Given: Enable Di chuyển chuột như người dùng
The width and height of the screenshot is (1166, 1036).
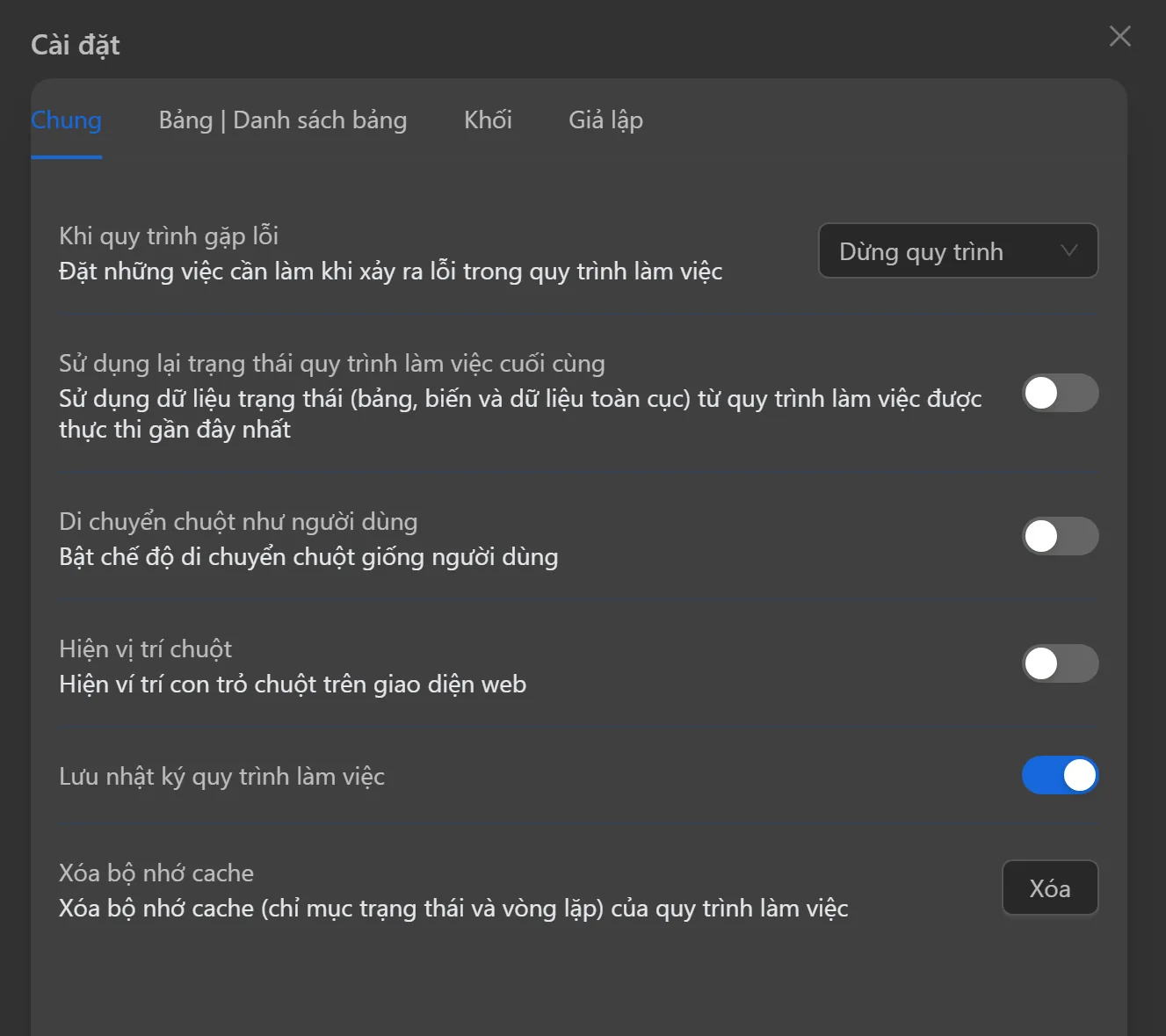Looking at the screenshot, I should coord(1061,536).
